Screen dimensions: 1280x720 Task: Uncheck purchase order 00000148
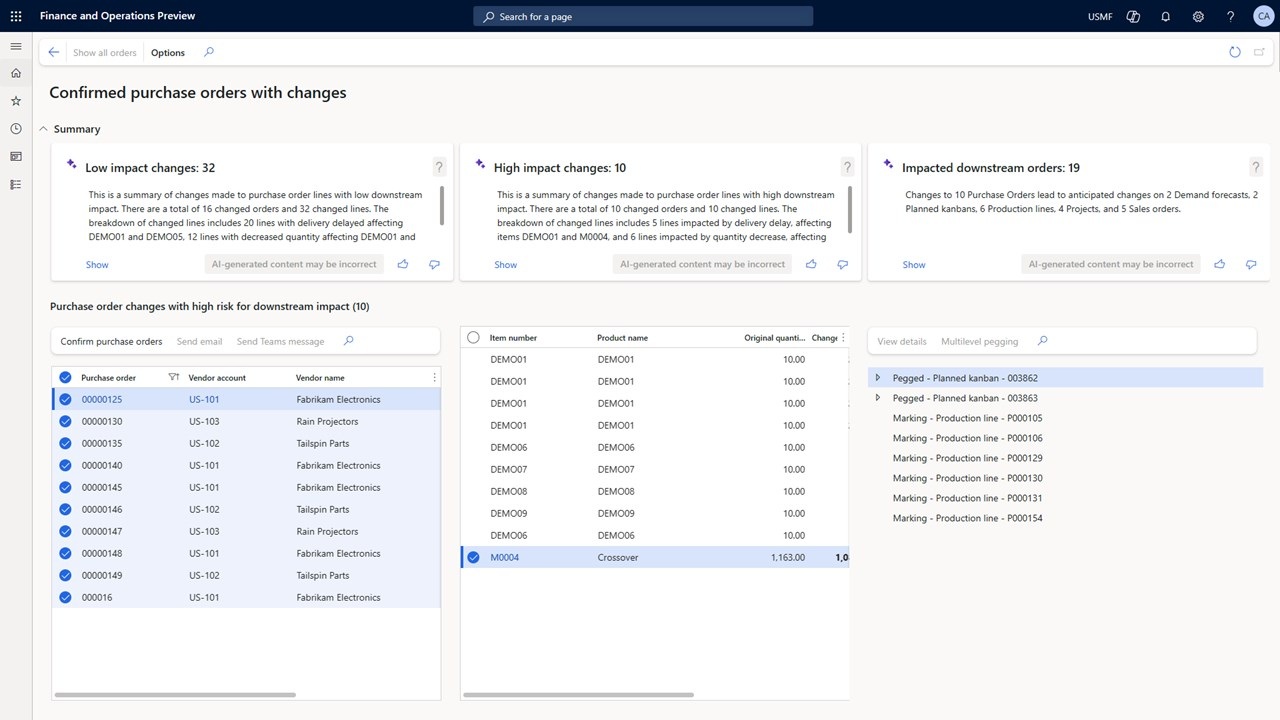[65, 554]
